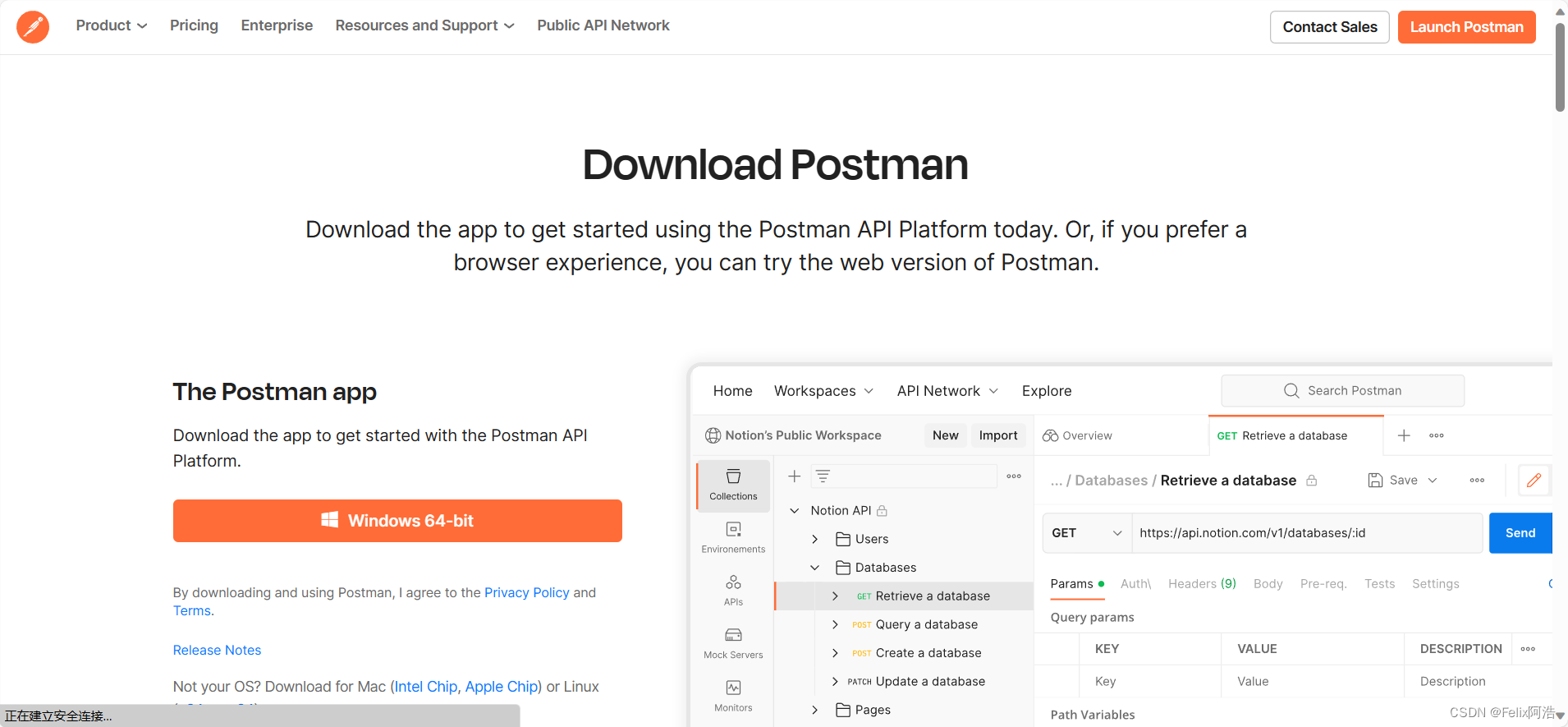The image size is (1568, 727).
Task: Click Home in the app preview
Action: pos(732,391)
